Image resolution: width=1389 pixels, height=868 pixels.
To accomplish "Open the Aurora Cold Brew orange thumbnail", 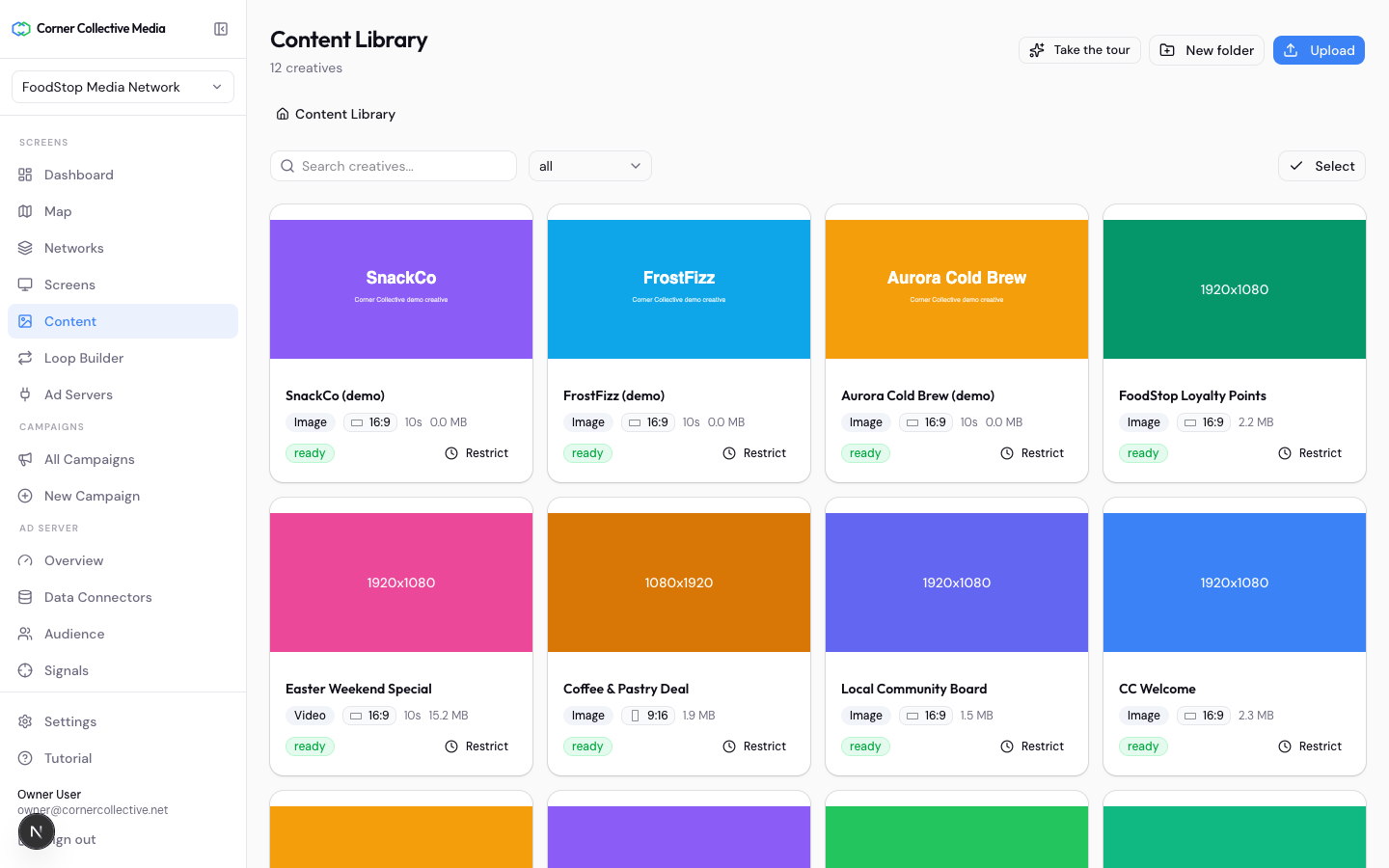I will pos(957,289).
